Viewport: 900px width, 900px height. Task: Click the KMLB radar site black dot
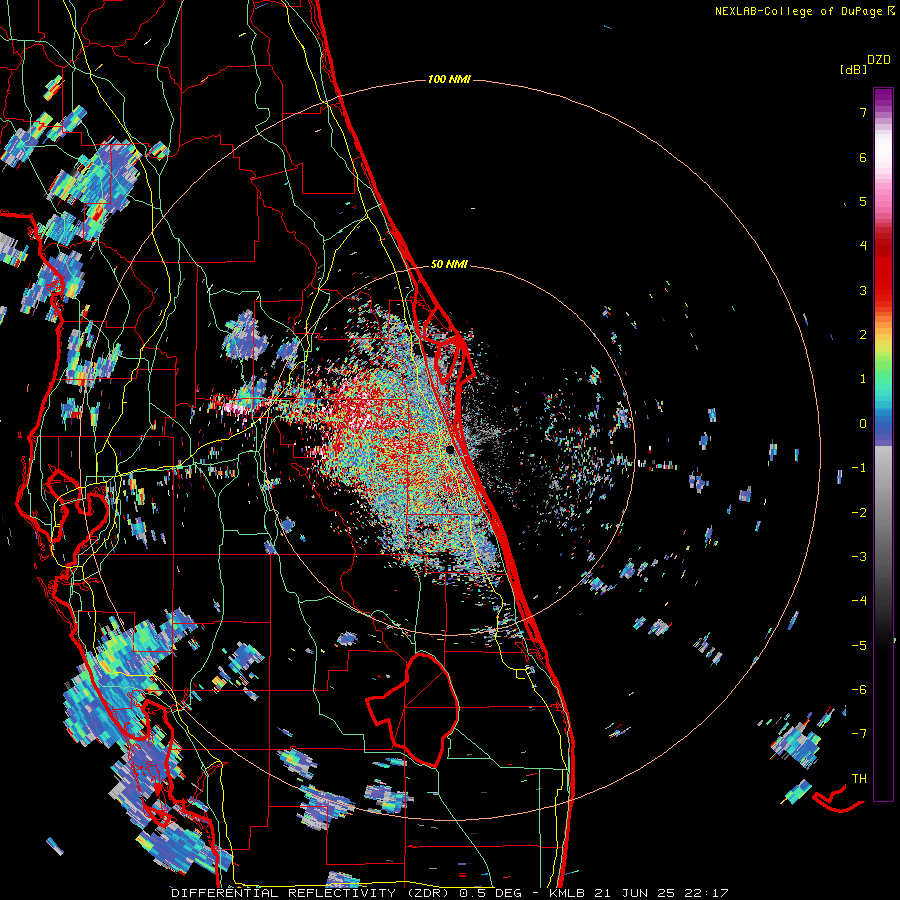point(451,449)
